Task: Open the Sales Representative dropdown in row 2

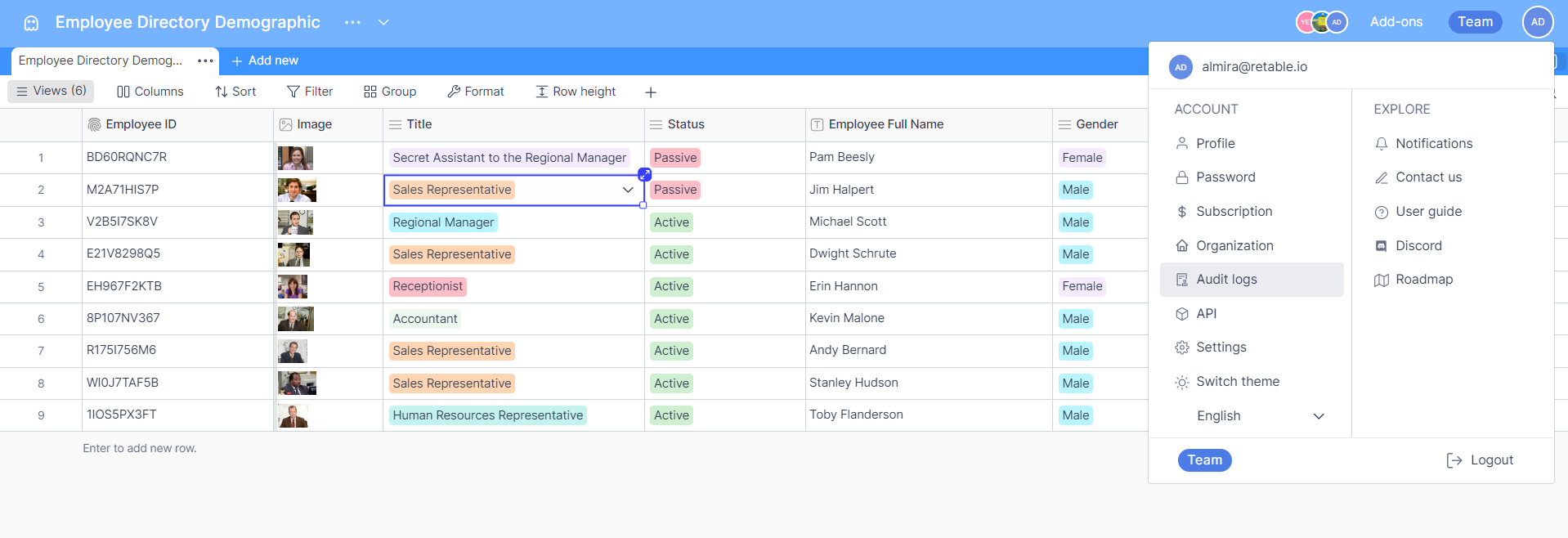Action: 627,190
